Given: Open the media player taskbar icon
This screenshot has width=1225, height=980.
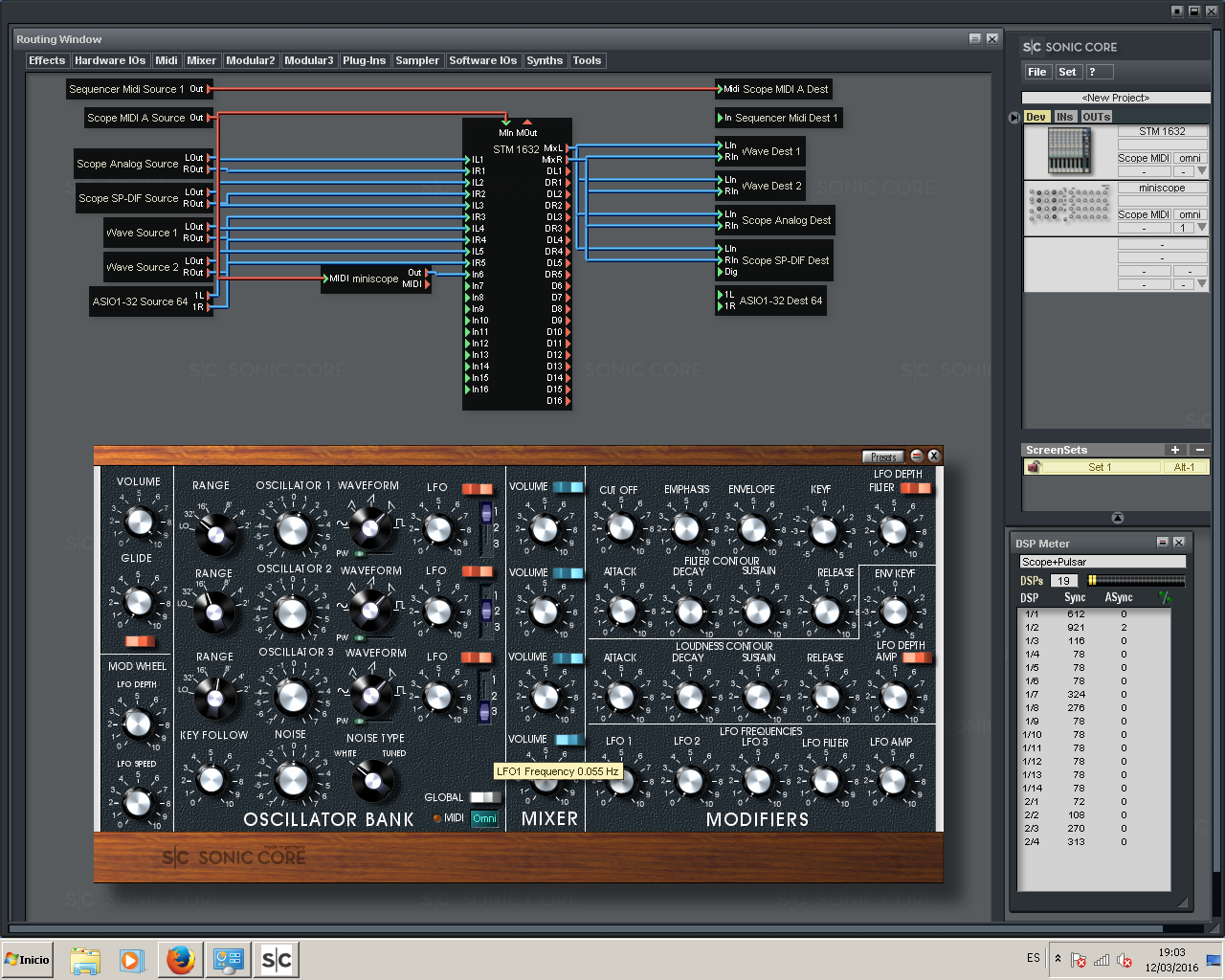Looking at the screenshot, I should pos(131,960).
